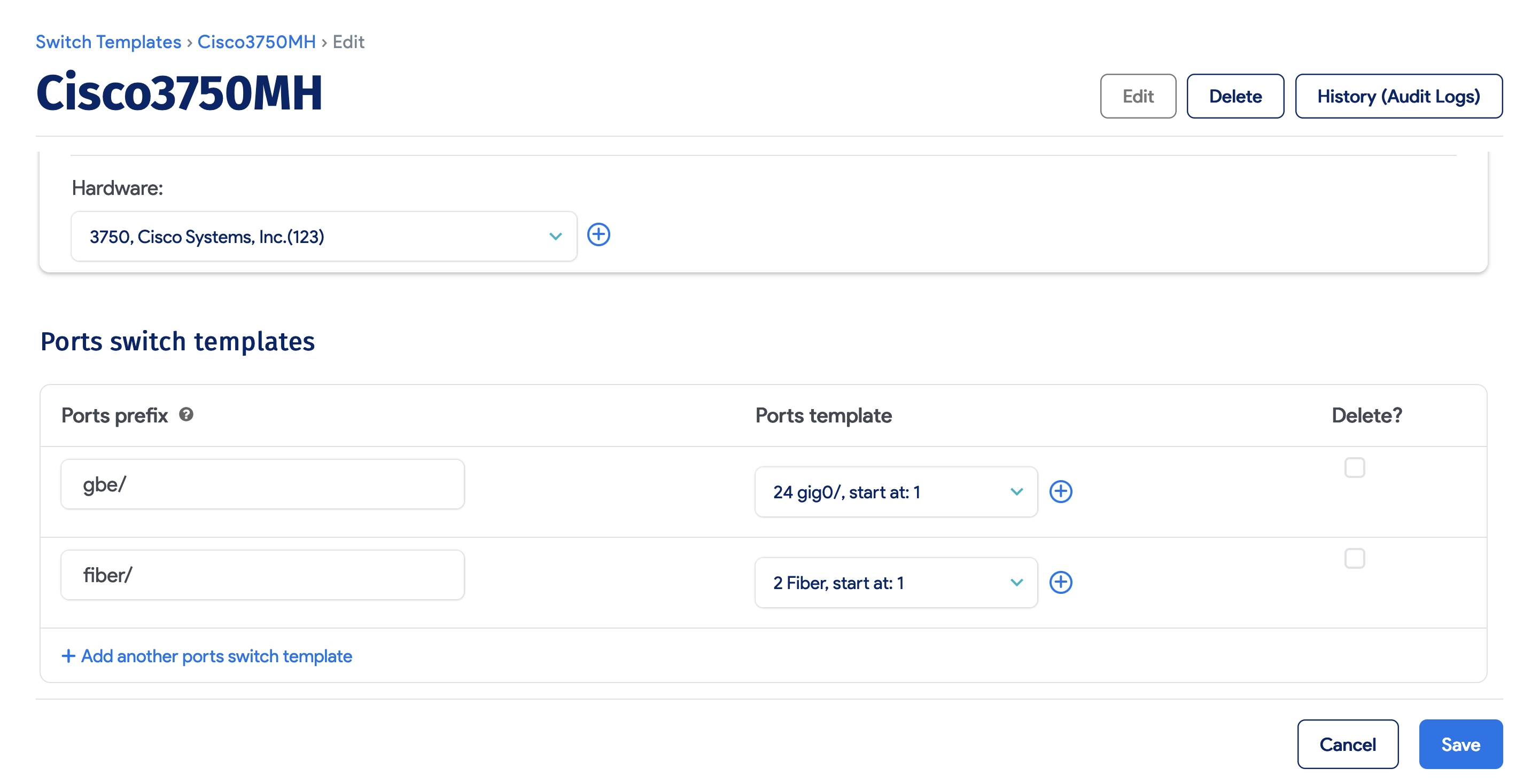Click the plus icon beside Hardware dropdown
Viewport: 1539px width, 784px height.
click(x=598, y=234)
